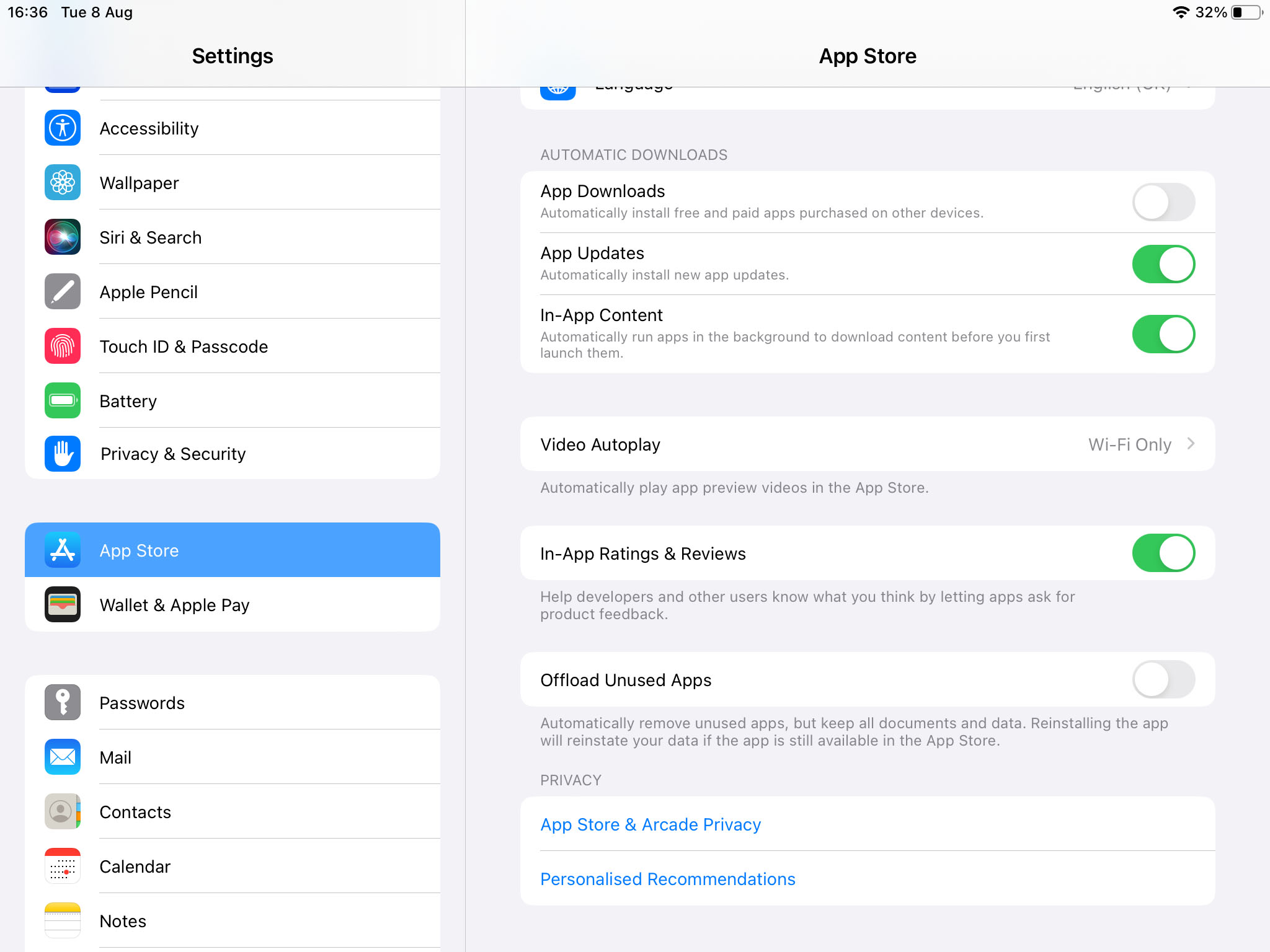Select the Wallpaper icon
This screenshot has width=1270, height=952.
pyautogui.click(x=62, y=183)
